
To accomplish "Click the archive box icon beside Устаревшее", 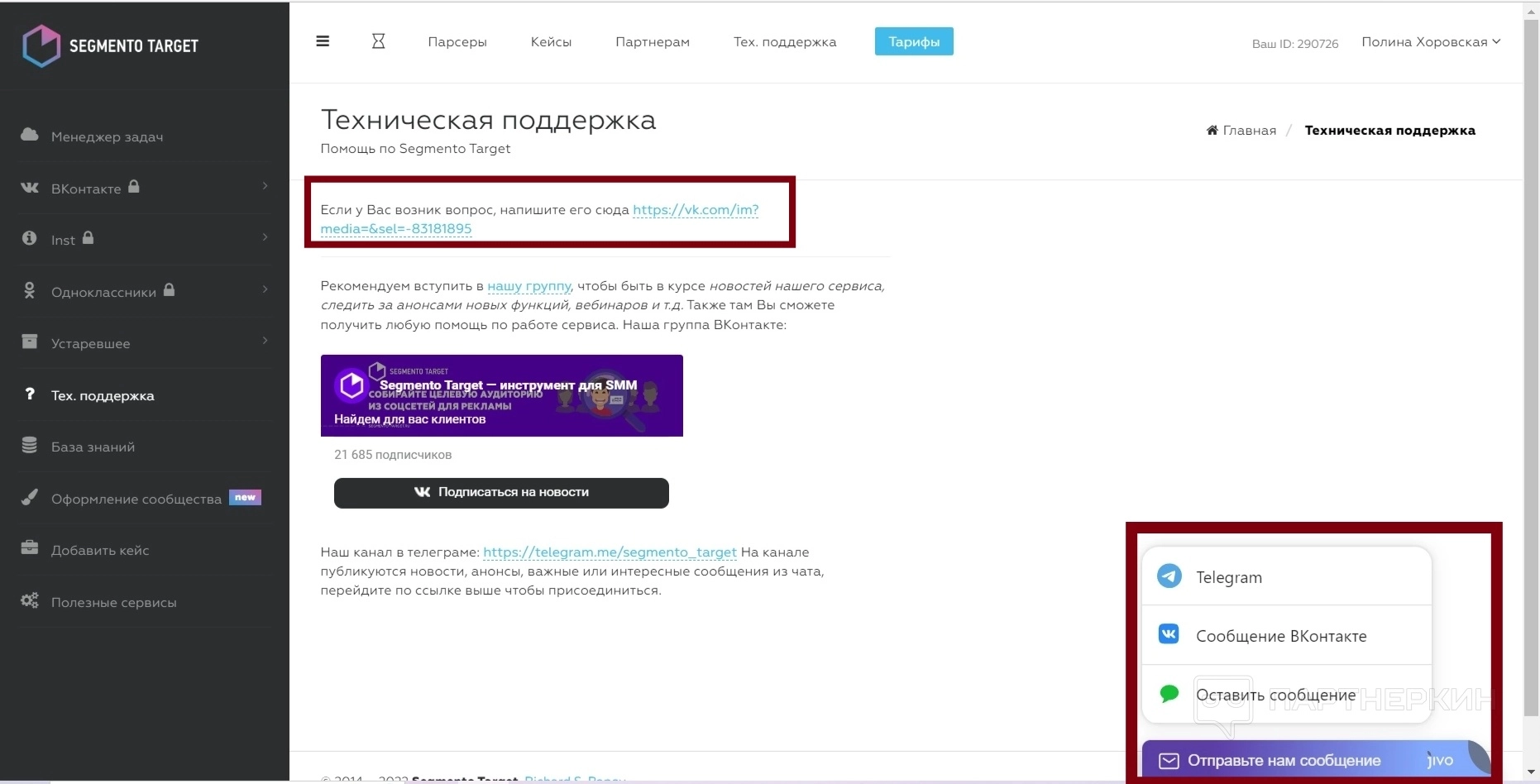I will [x=30, y=342].
